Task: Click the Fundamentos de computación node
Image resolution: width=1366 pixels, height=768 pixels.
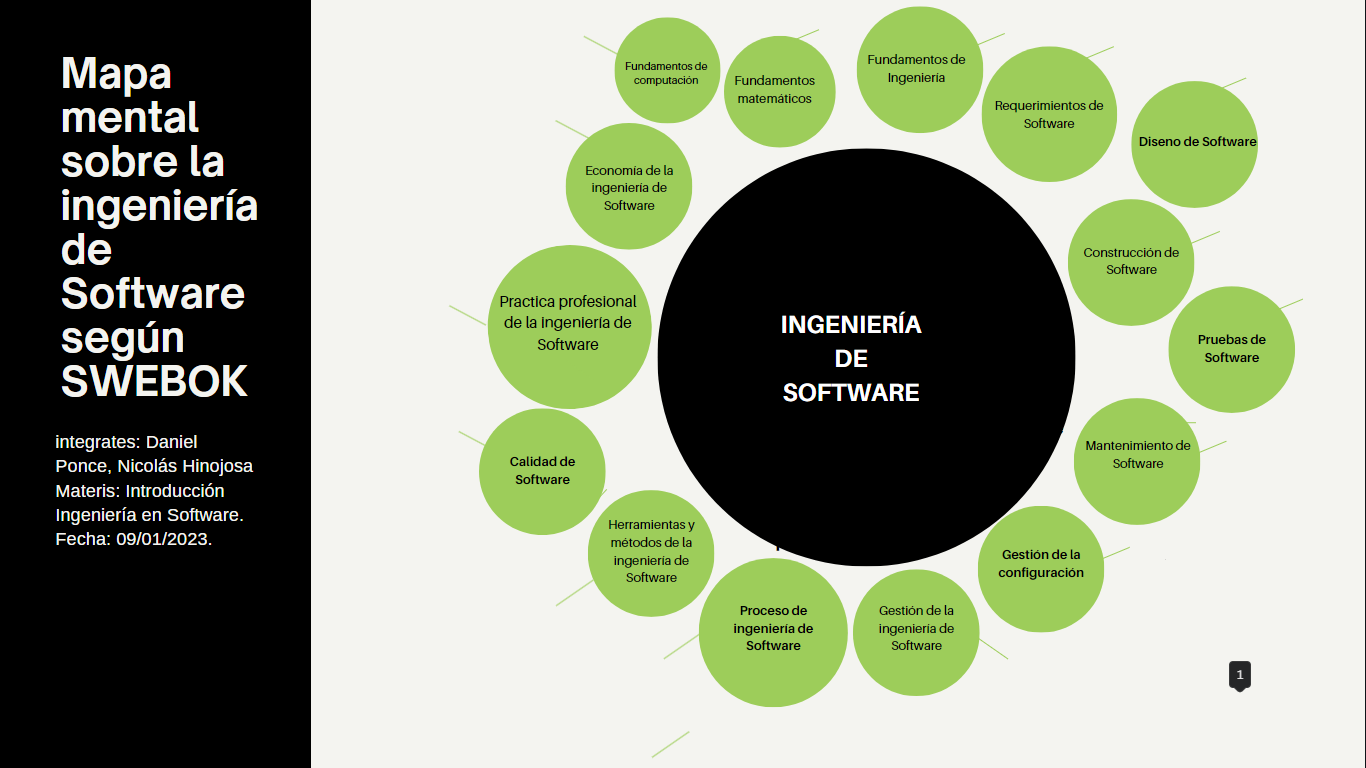Action: click(666, 69)
